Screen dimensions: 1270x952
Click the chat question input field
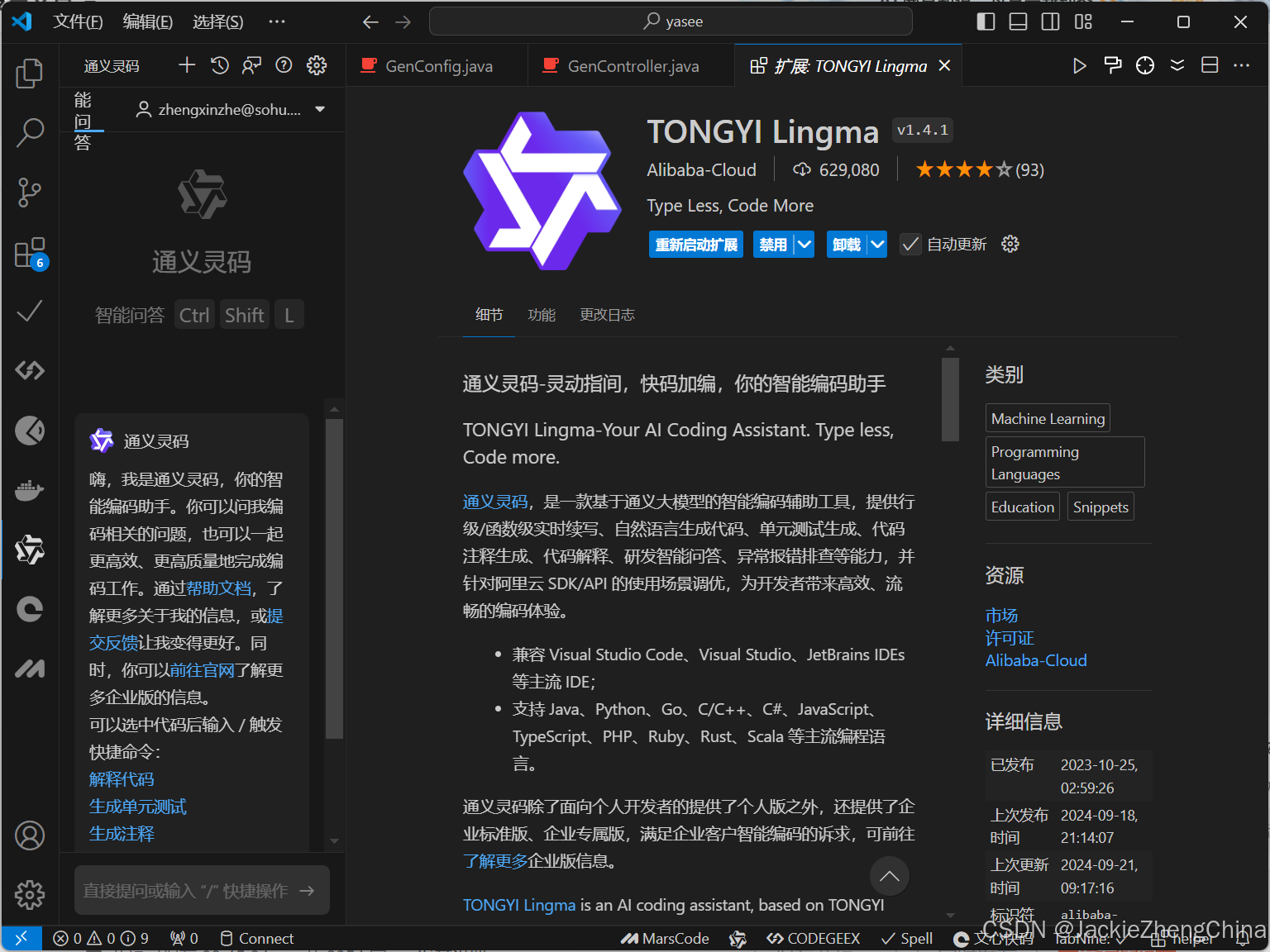tap(202, 890)
